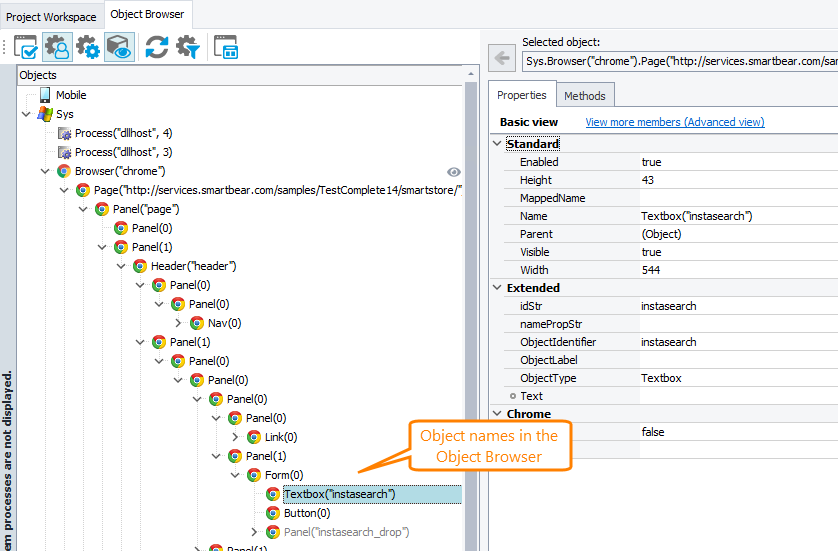Click the eye icon on Browser("chrome") row
This screenshot has height=551, width=838.
[453, 171]
